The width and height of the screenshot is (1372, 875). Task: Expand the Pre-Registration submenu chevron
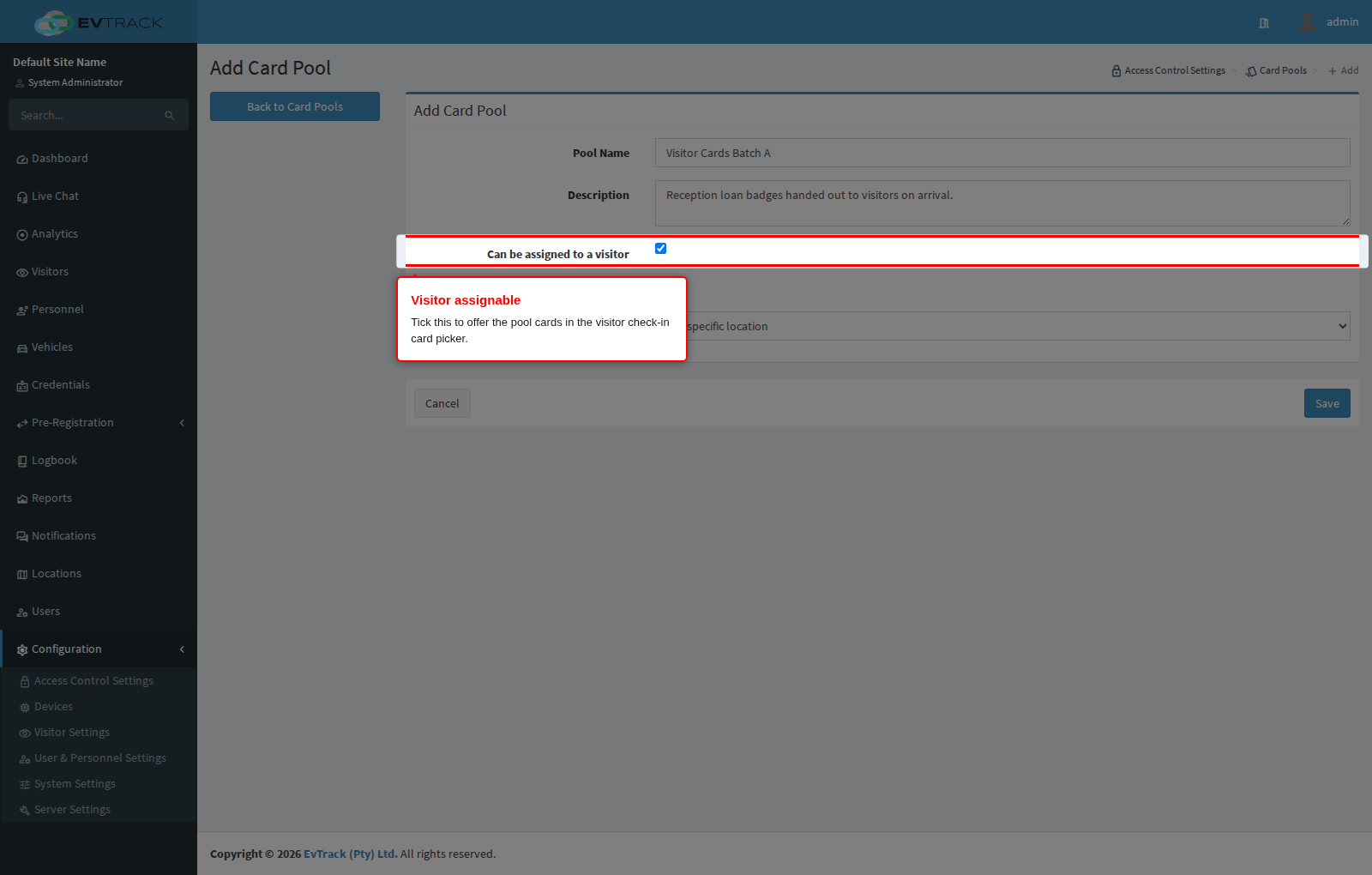tap(182, 423)
